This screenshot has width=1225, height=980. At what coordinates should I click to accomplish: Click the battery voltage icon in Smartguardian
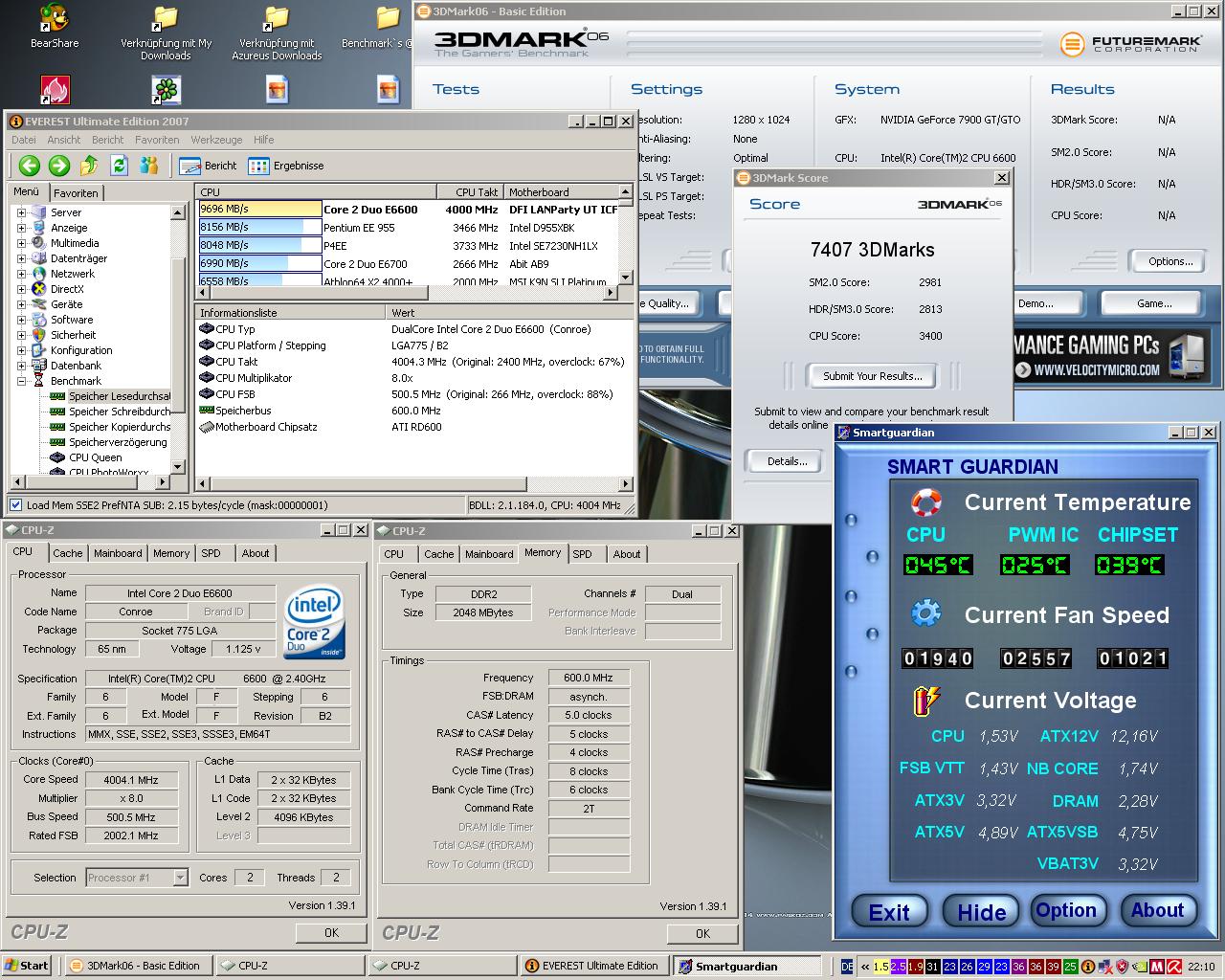(x=925, y=701)
